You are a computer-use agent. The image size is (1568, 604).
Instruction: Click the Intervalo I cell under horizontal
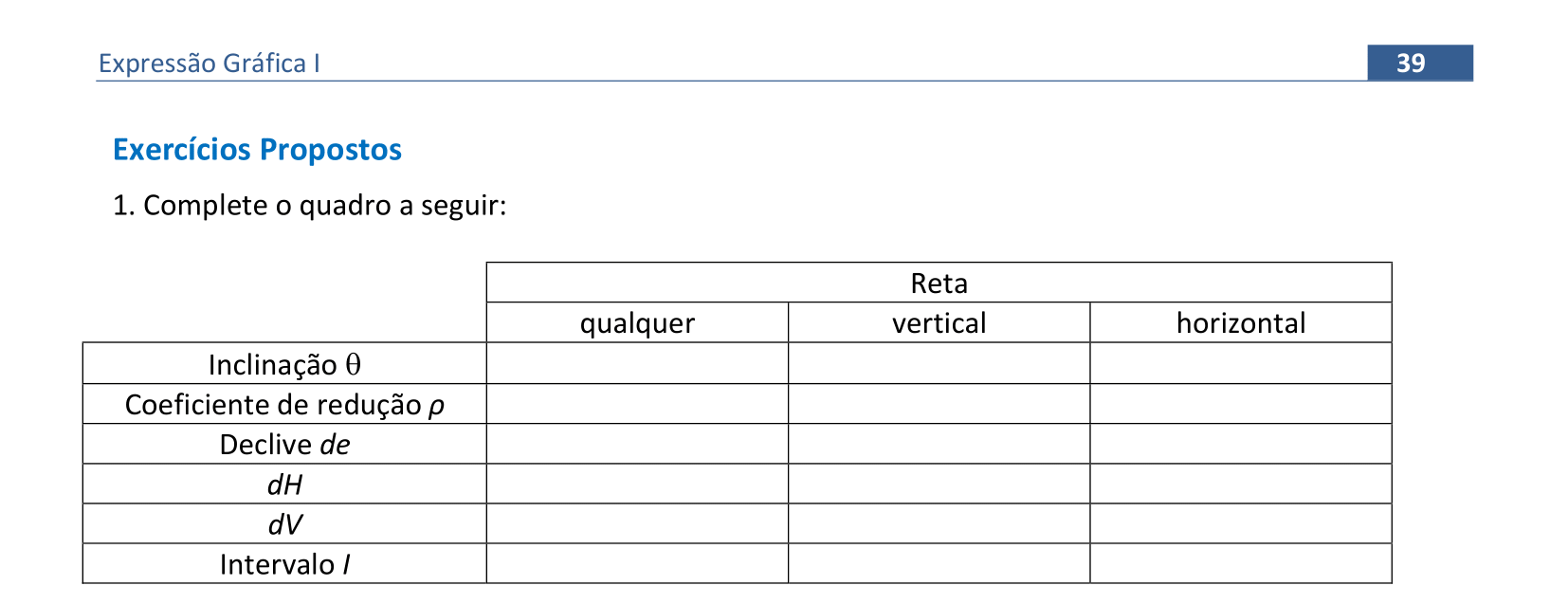click(1240, 563)
